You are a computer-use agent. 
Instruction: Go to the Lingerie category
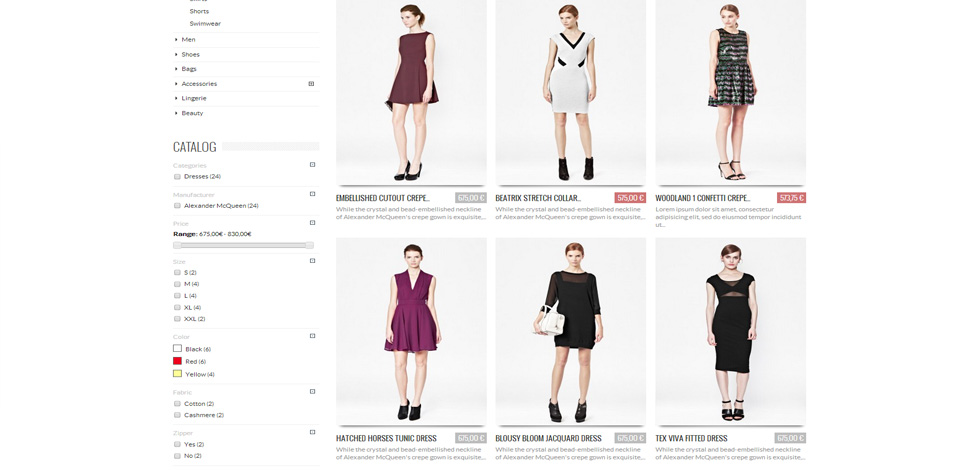pyautogui.click(x=194, y=98)
